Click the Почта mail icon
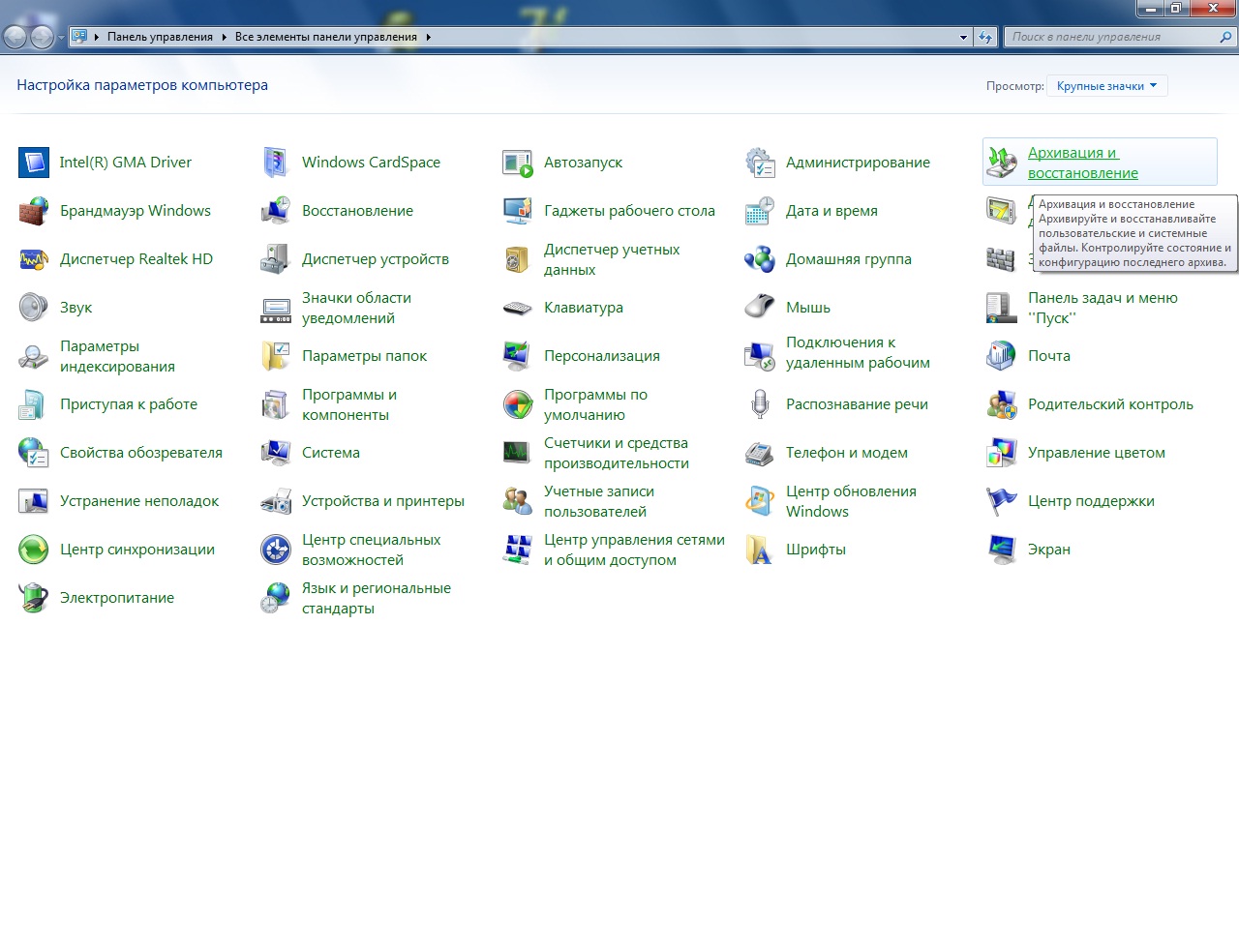 pos(1002,356)
